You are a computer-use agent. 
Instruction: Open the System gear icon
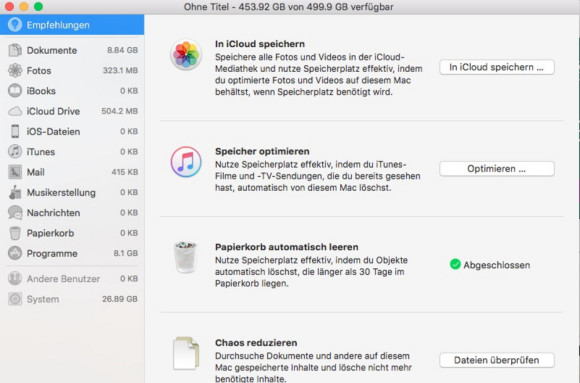(15, 299)
